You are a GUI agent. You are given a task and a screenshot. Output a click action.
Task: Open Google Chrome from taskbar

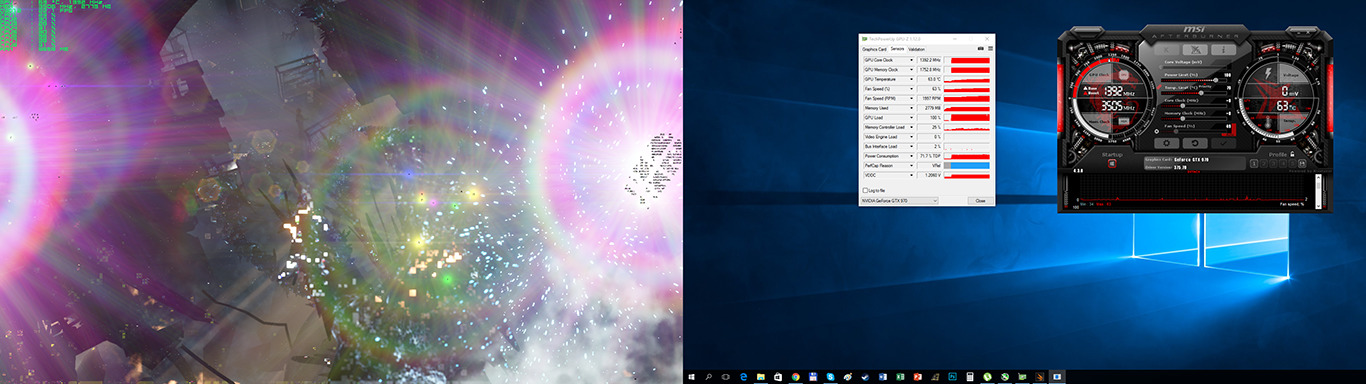coord(795,377)
